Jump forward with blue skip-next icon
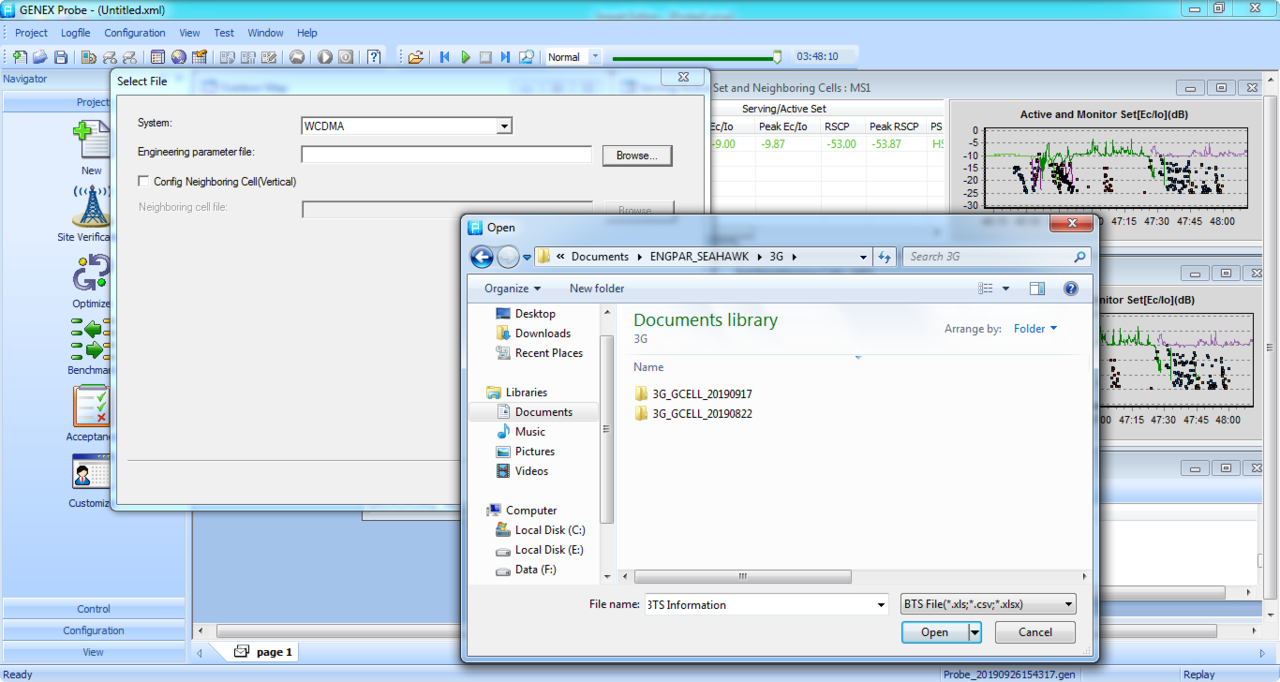1280x682 pixels. click(x=505, y=57)
